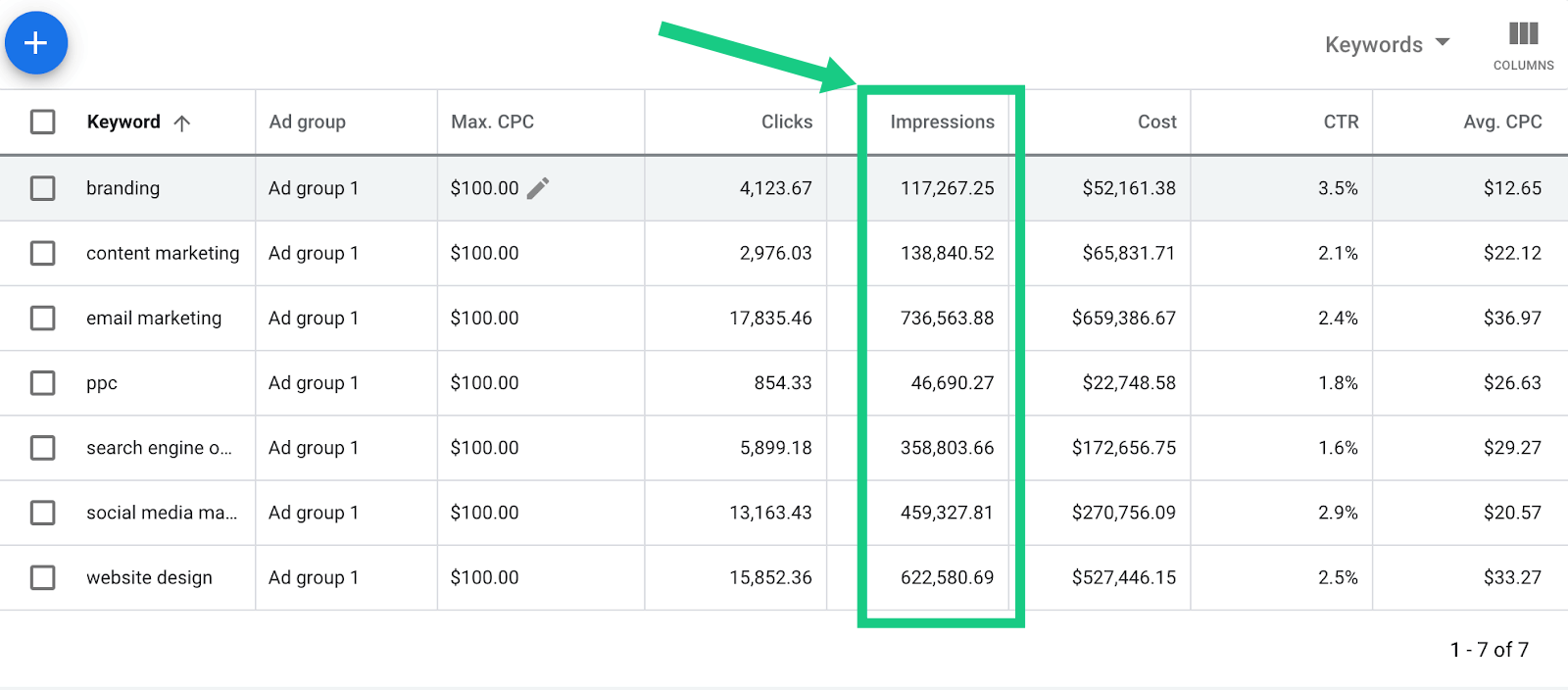Image resolution: width=1568 pixels, height=690 pixels.
Task: Click impressions value 459,327.81
Action: point(947,513)
